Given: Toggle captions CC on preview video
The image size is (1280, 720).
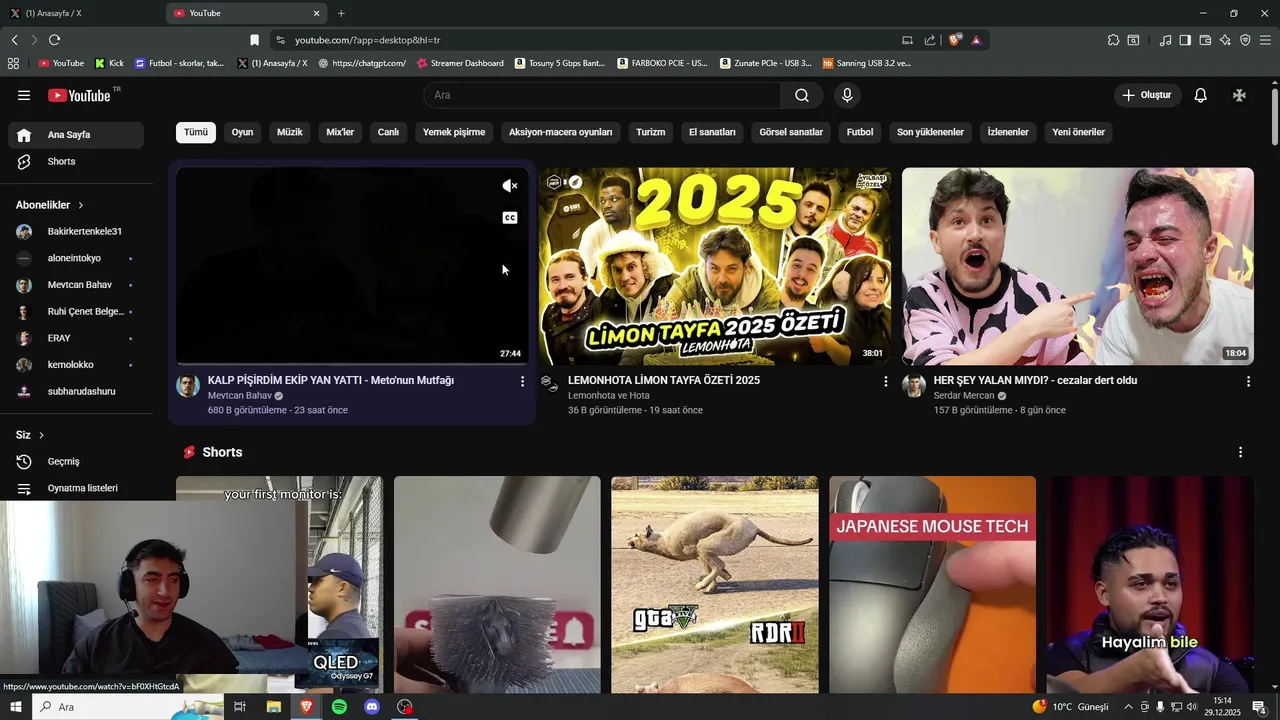Looking at the screenshot, I should pyautogui.click(x=510, y=218).
